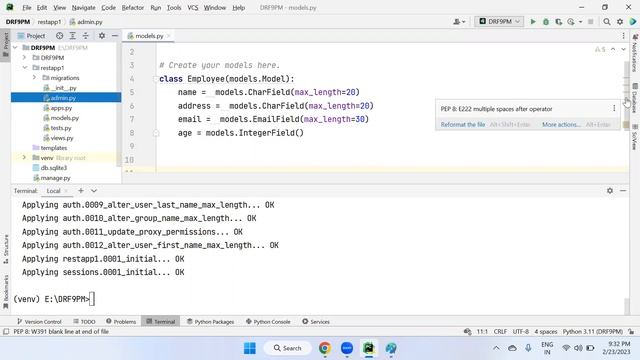Open the VCS menu
The width and height of the screenshot is (640, 360).
[x=192, y=7]
